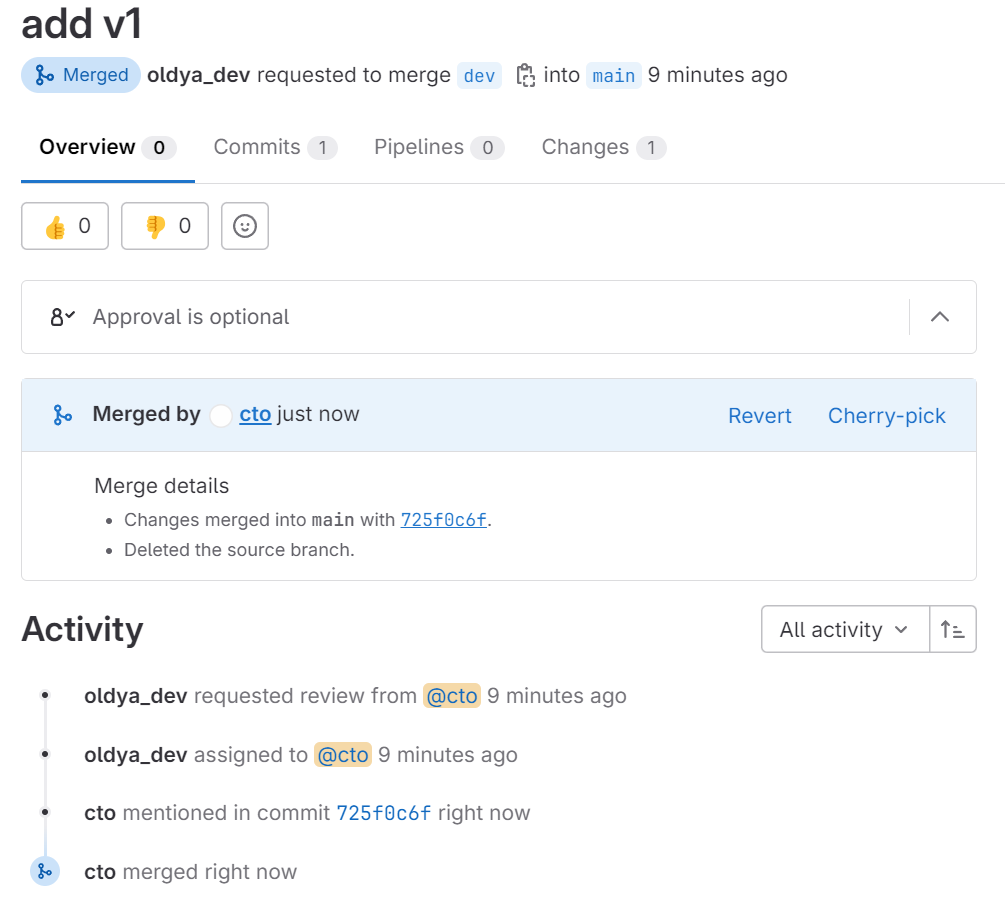This screenshot has height=911, width=1005.
Task: Copy the dev branch name icon
Action: coord(526,76)
